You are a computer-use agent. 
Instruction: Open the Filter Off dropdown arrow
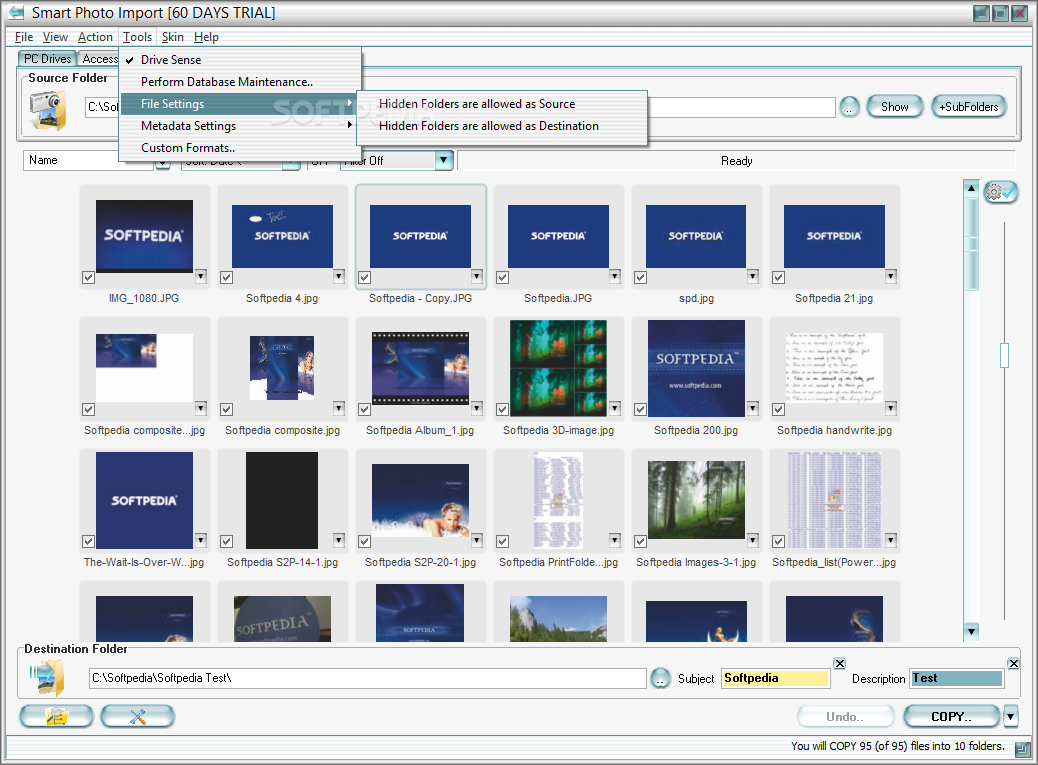point(444,160)
